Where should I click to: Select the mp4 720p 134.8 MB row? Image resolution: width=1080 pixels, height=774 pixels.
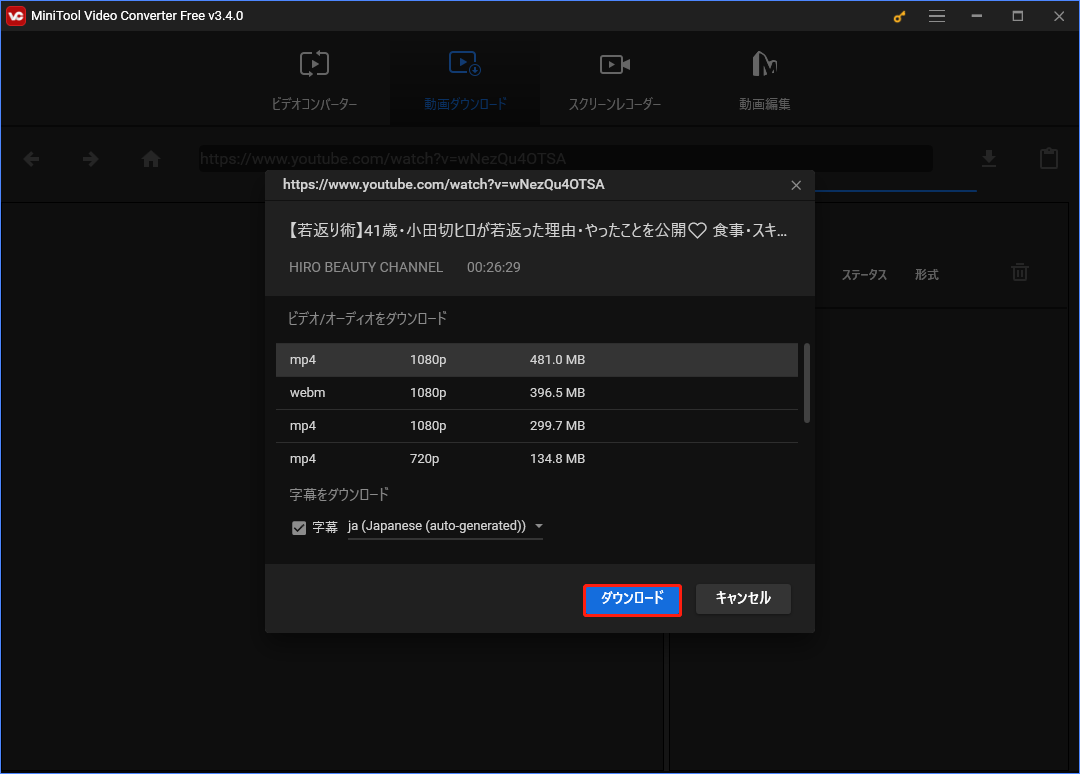click(x=537, y=459)
